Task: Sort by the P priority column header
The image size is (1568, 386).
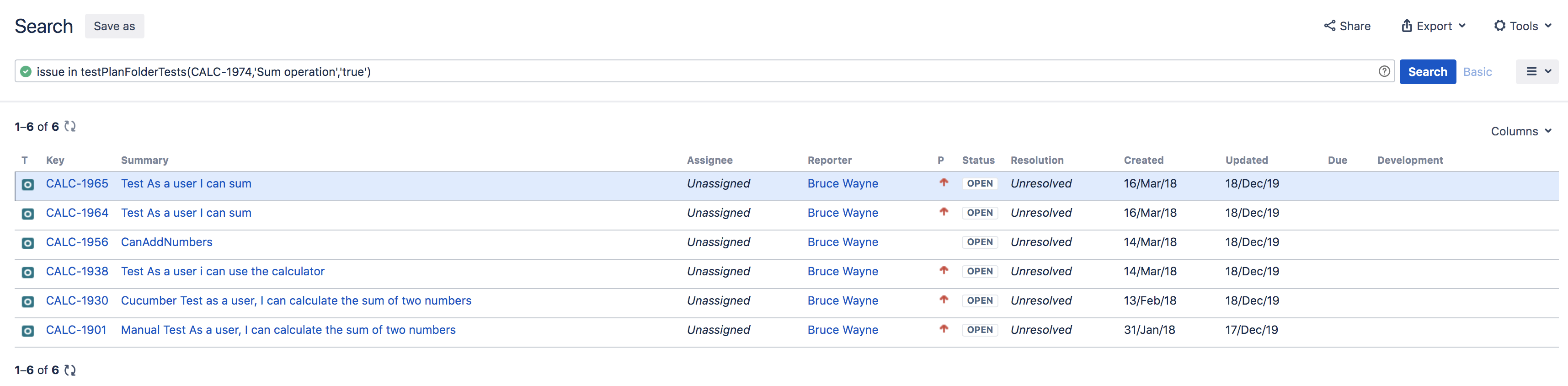Action: 940,160
